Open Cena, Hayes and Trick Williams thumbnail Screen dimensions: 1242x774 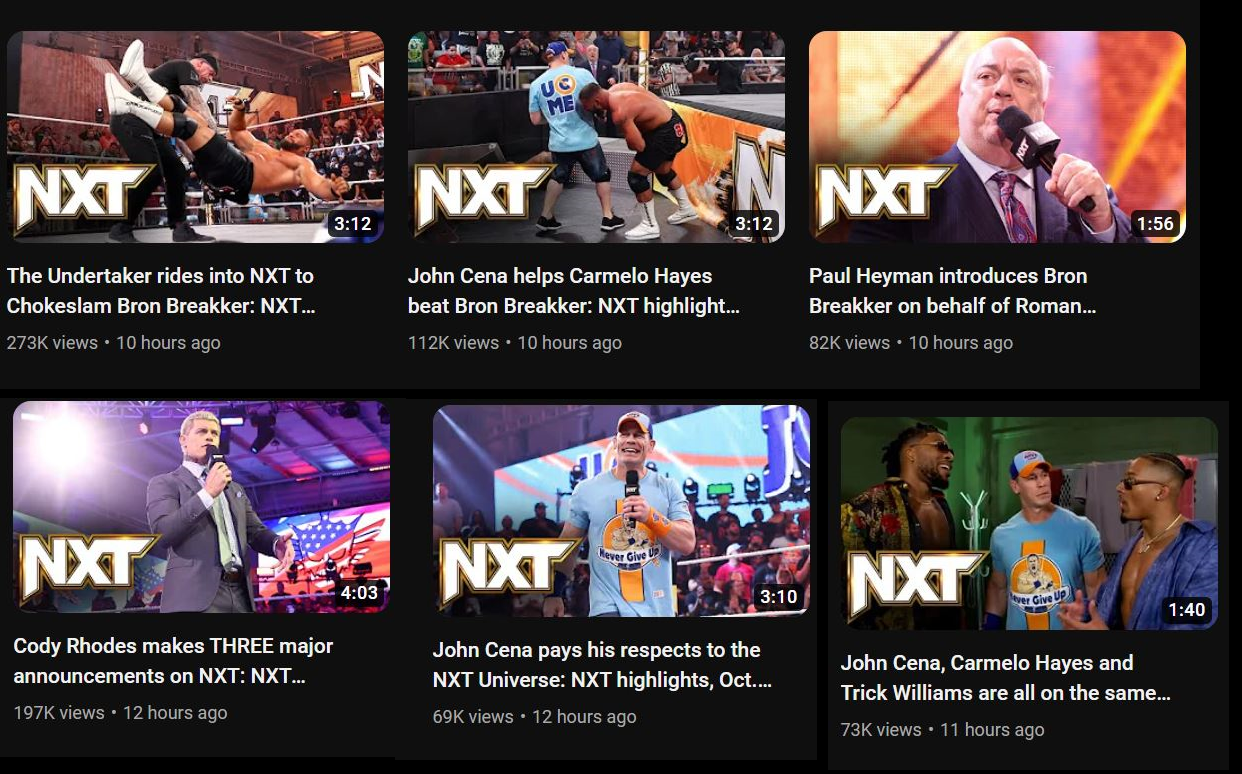(x=1029, y=523)
